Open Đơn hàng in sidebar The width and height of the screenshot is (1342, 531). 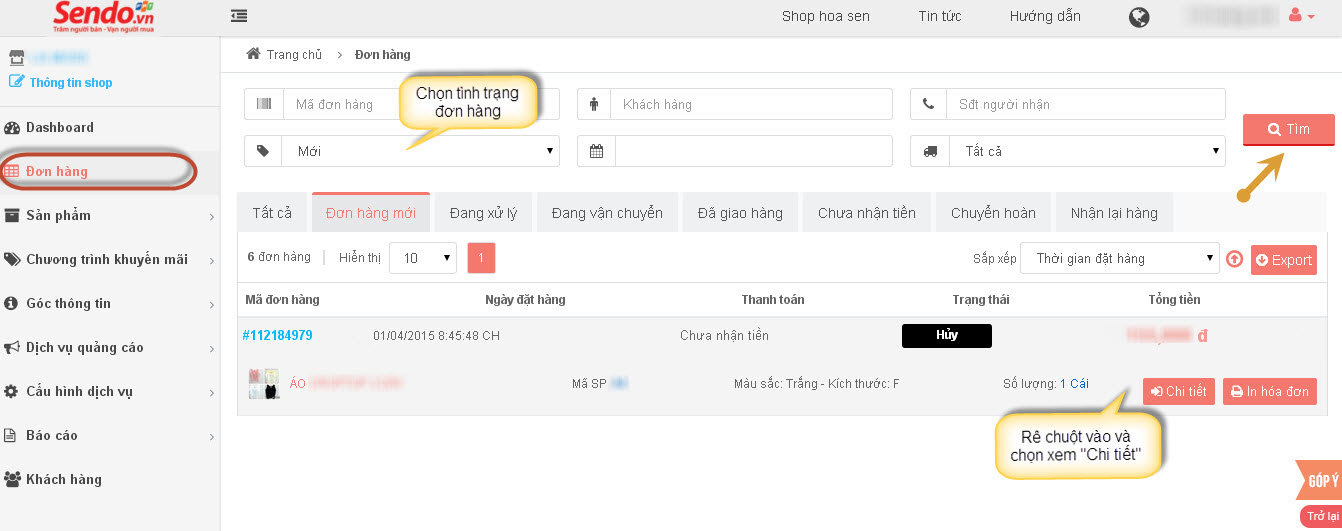pyautogui.click(x=57, y=171)
